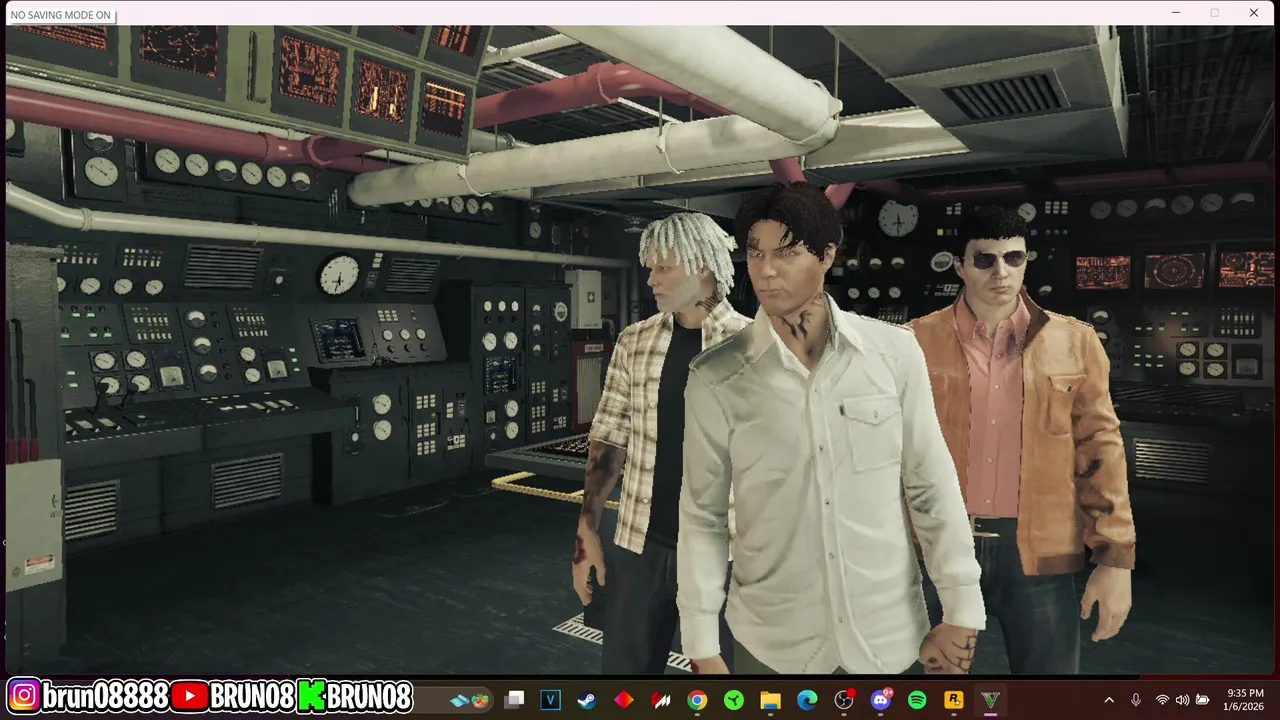Open volume control from the tray
1280x720 pixels.
1182,700
